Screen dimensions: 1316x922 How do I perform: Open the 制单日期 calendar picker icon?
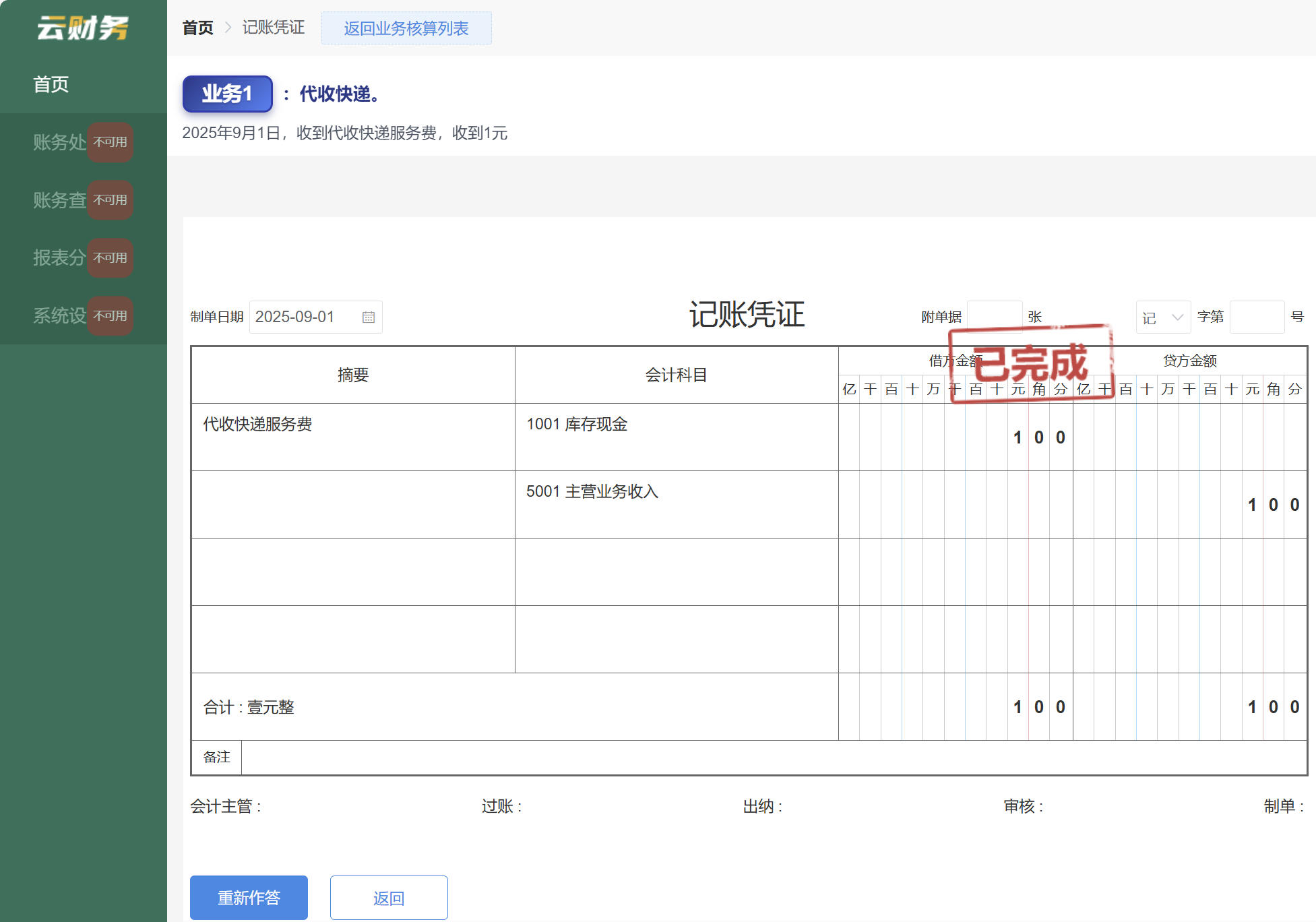point(368,317)
